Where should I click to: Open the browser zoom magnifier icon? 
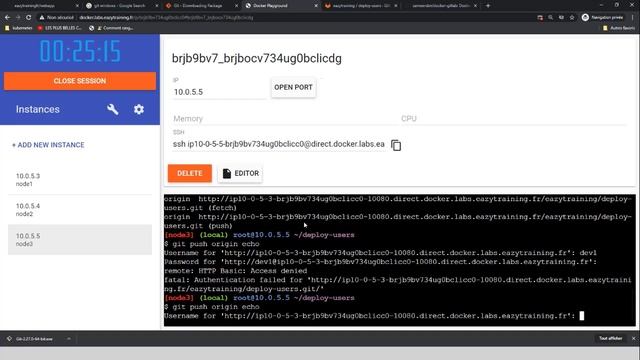pyautogui.click(x=551, y=18)
